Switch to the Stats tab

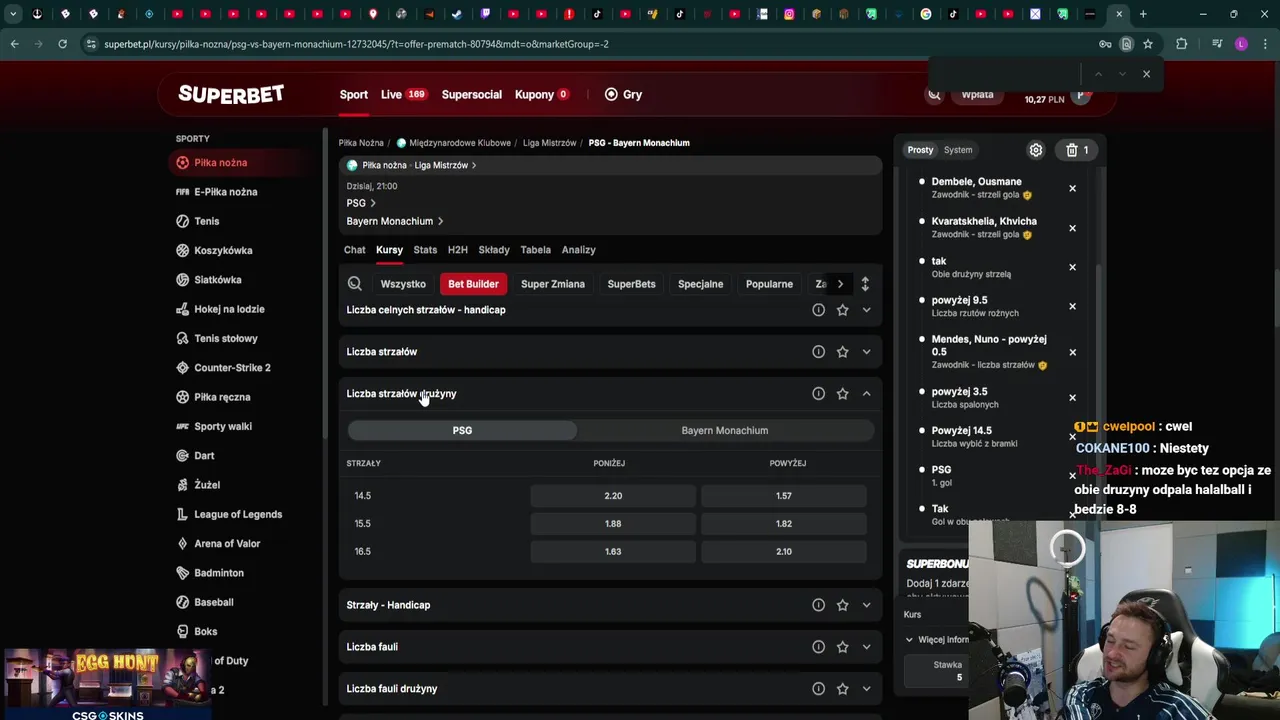click(x=425, y=250)
